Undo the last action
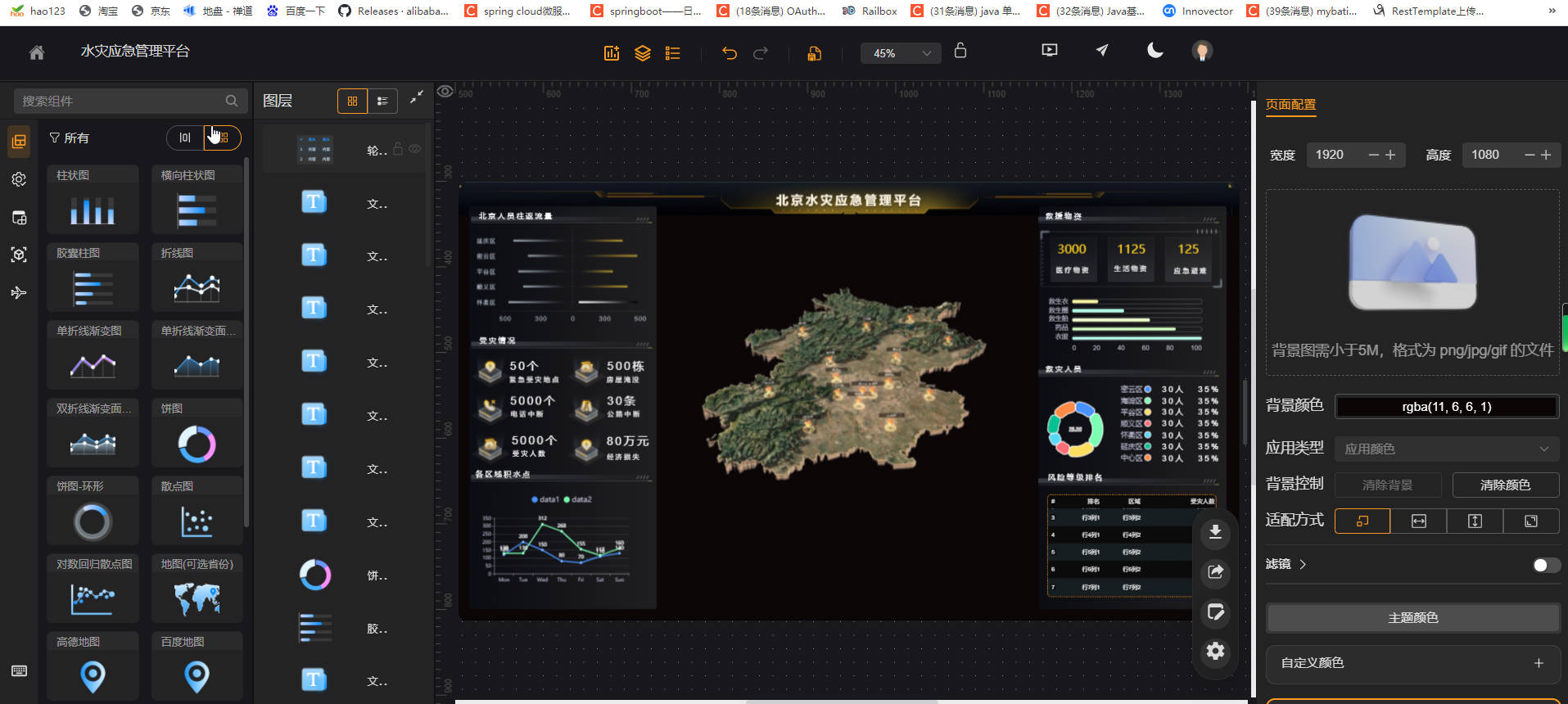This screenshot has height=704, width=1568. pyautogui.click(x=730, y=53)
